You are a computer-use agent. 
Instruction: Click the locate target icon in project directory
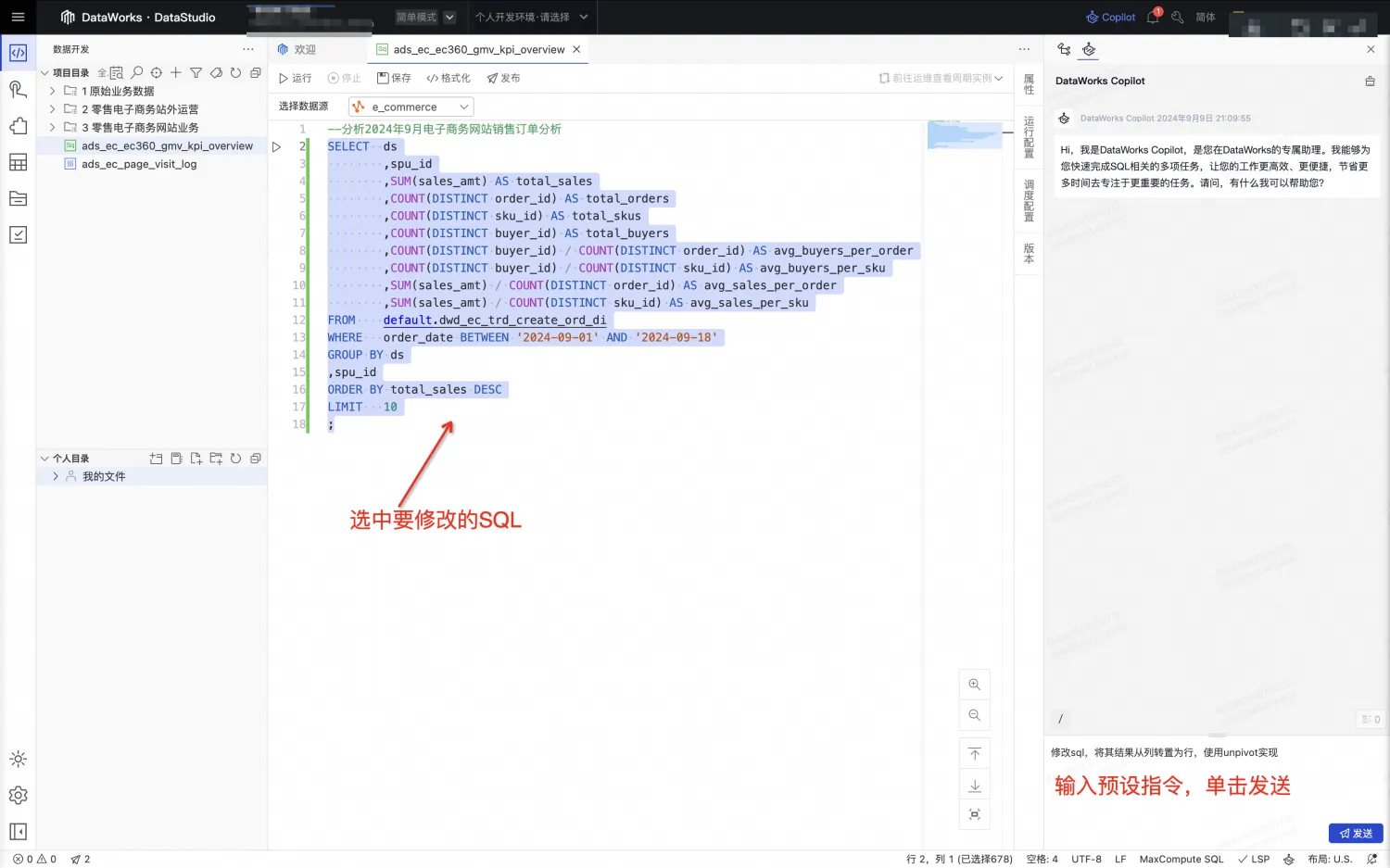pos(157,72)
